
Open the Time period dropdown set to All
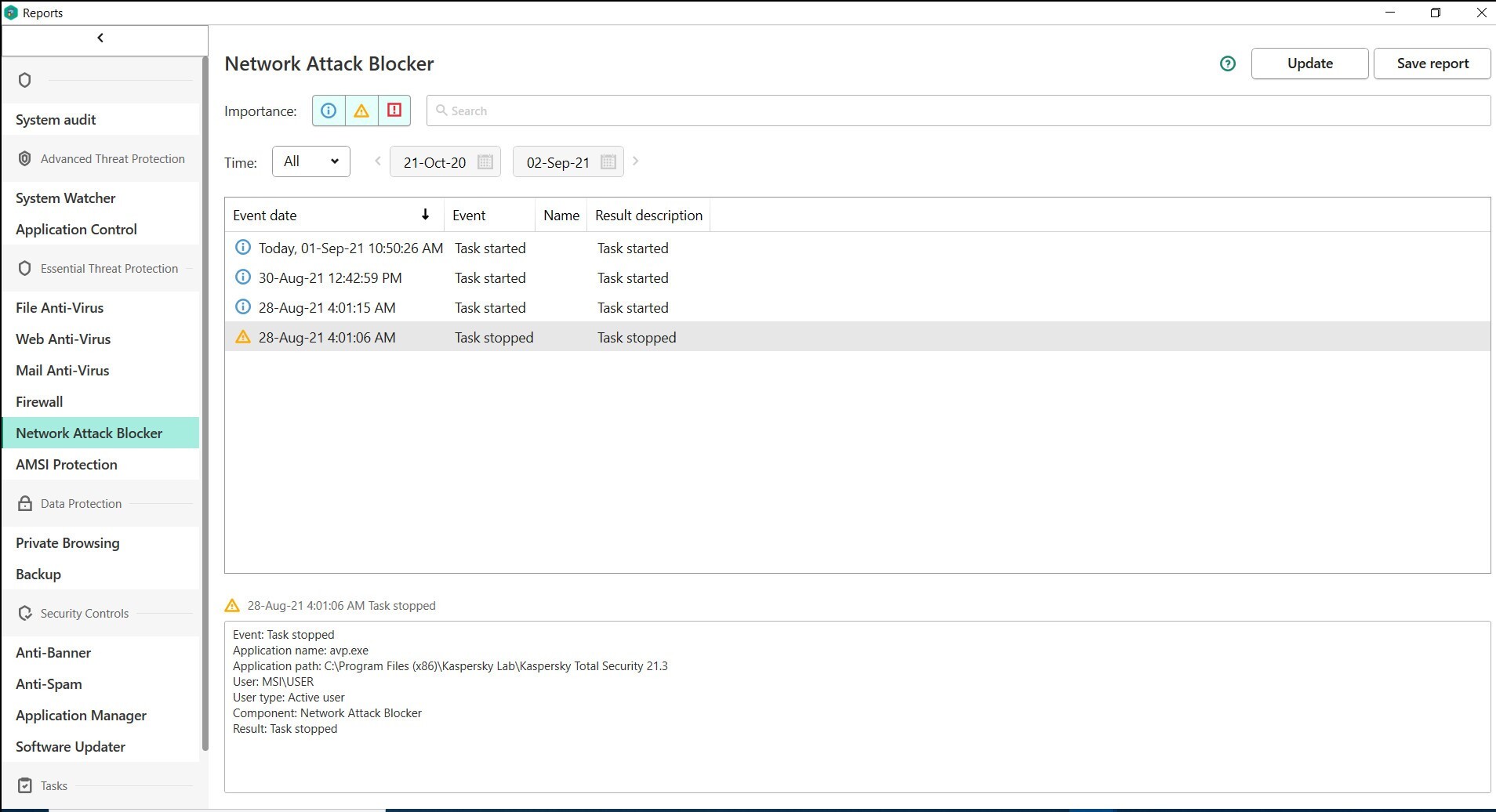[x=311, y=161]
